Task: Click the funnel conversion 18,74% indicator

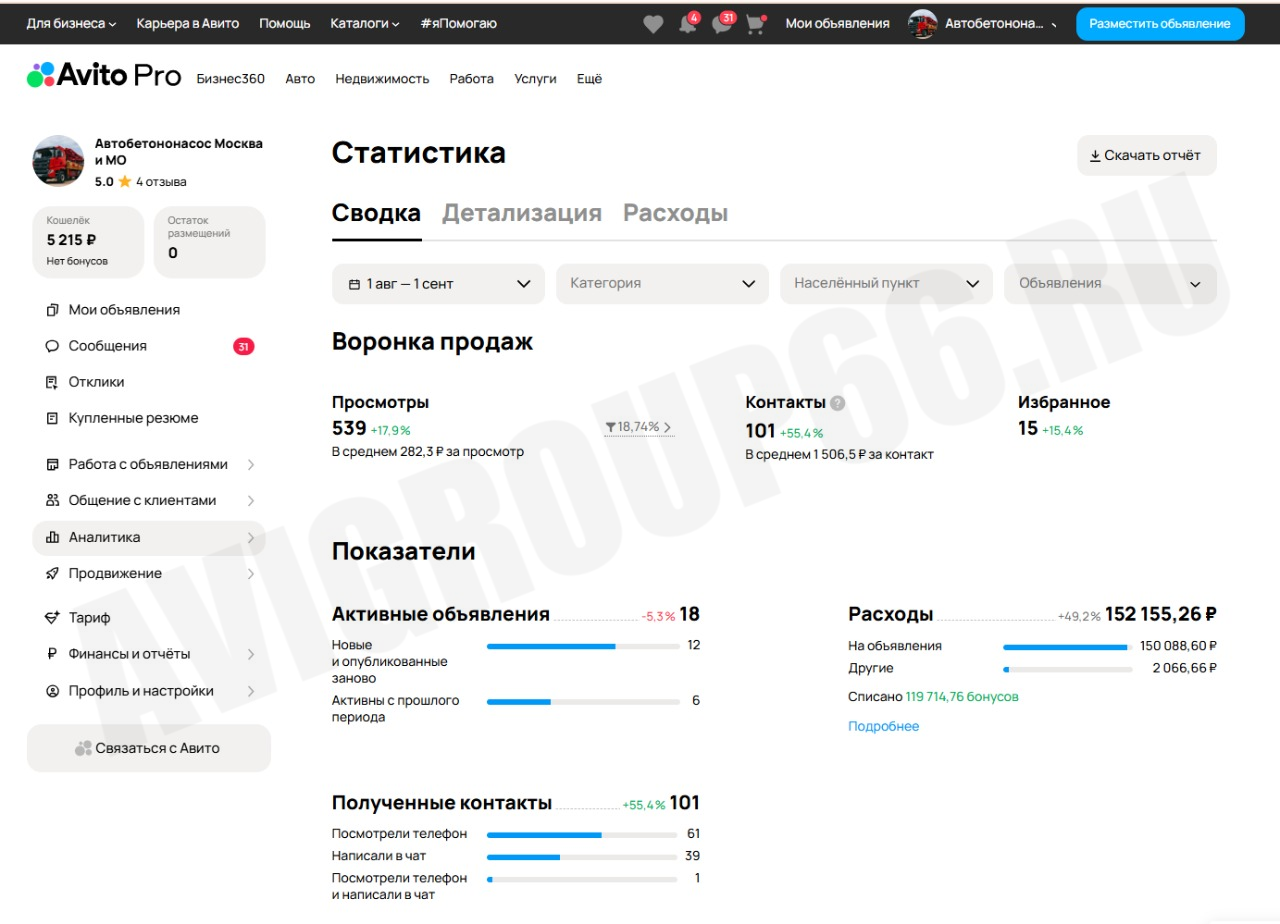Action: coord(638,427)
